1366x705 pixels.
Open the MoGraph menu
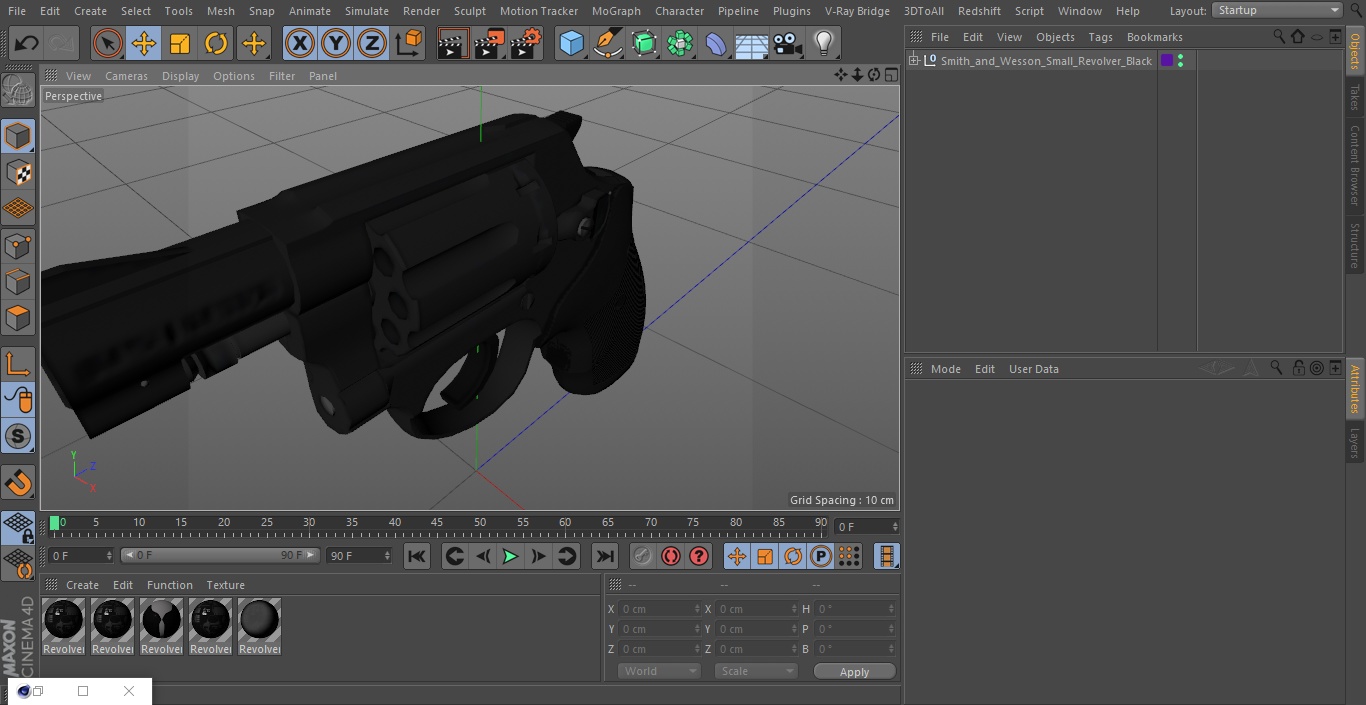point(616,11)
